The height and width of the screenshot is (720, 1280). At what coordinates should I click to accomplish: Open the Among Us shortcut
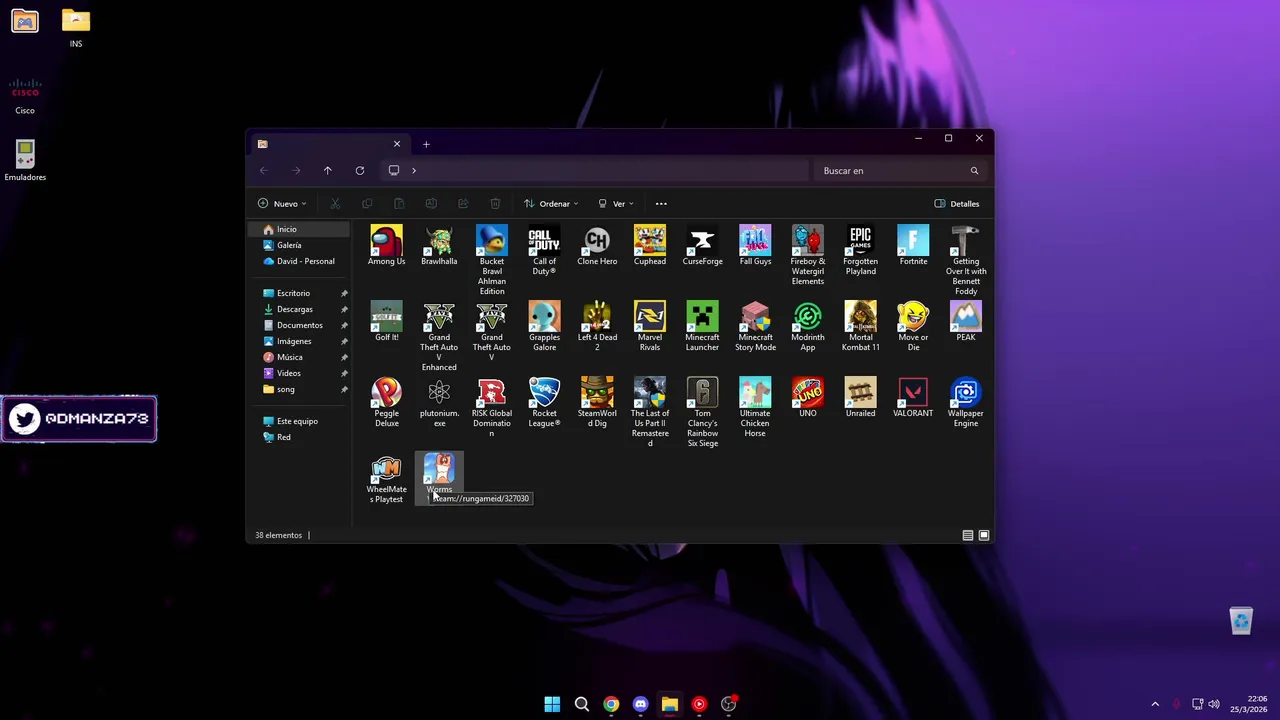pos(386,246)
